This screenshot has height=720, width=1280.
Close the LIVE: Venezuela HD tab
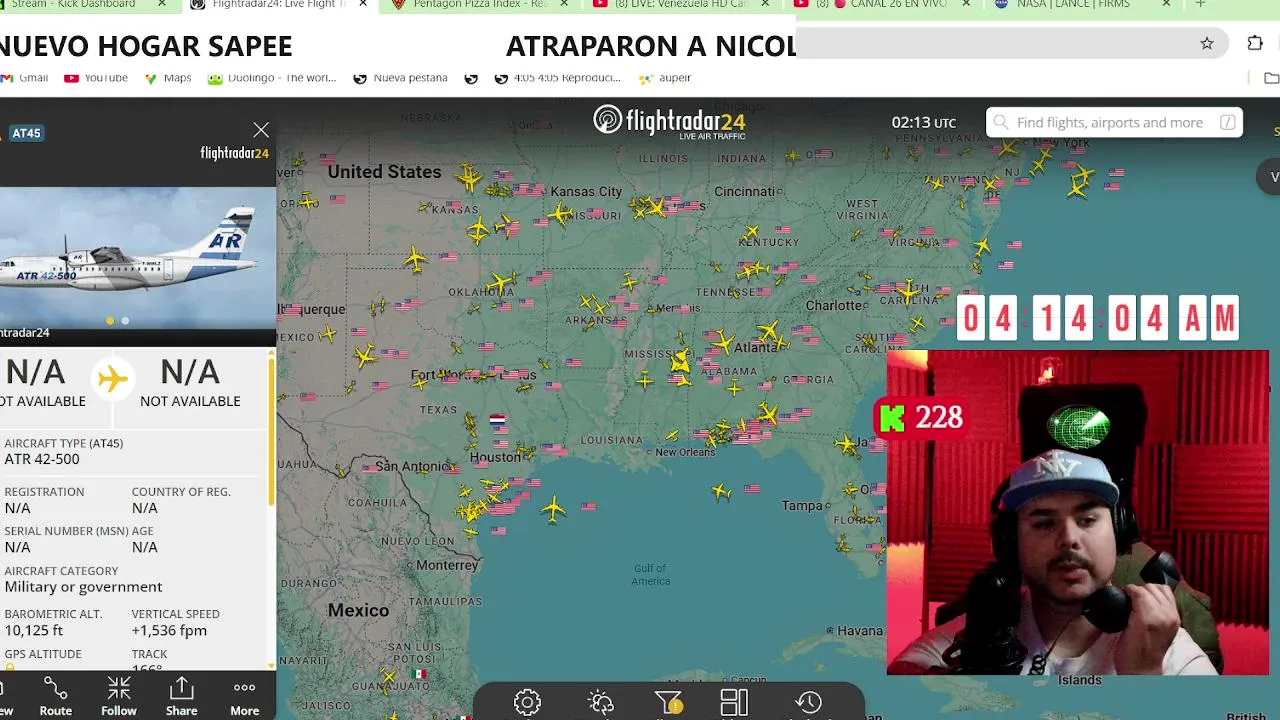click(x=765, y=4)
